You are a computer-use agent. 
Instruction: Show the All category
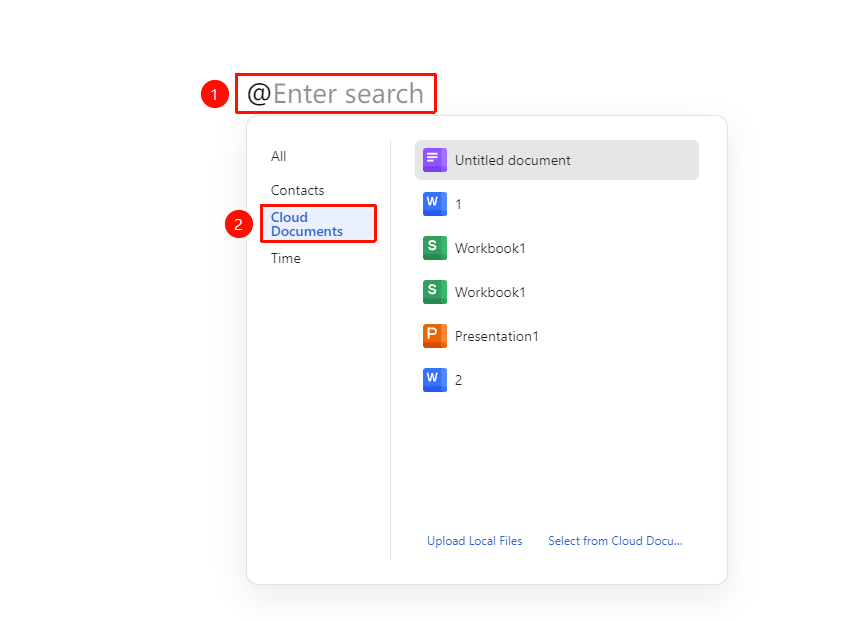[x=279, y=156]
